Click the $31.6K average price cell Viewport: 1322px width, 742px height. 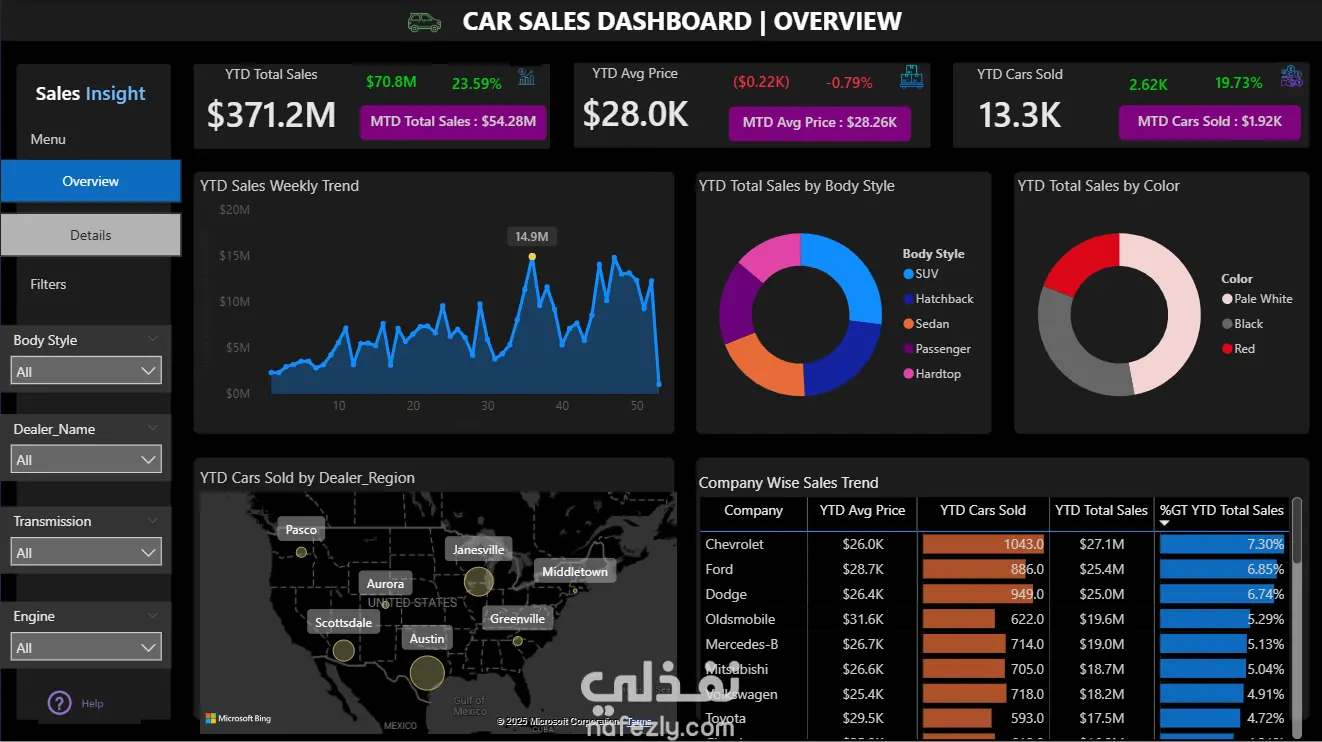[x=863, y=619]
